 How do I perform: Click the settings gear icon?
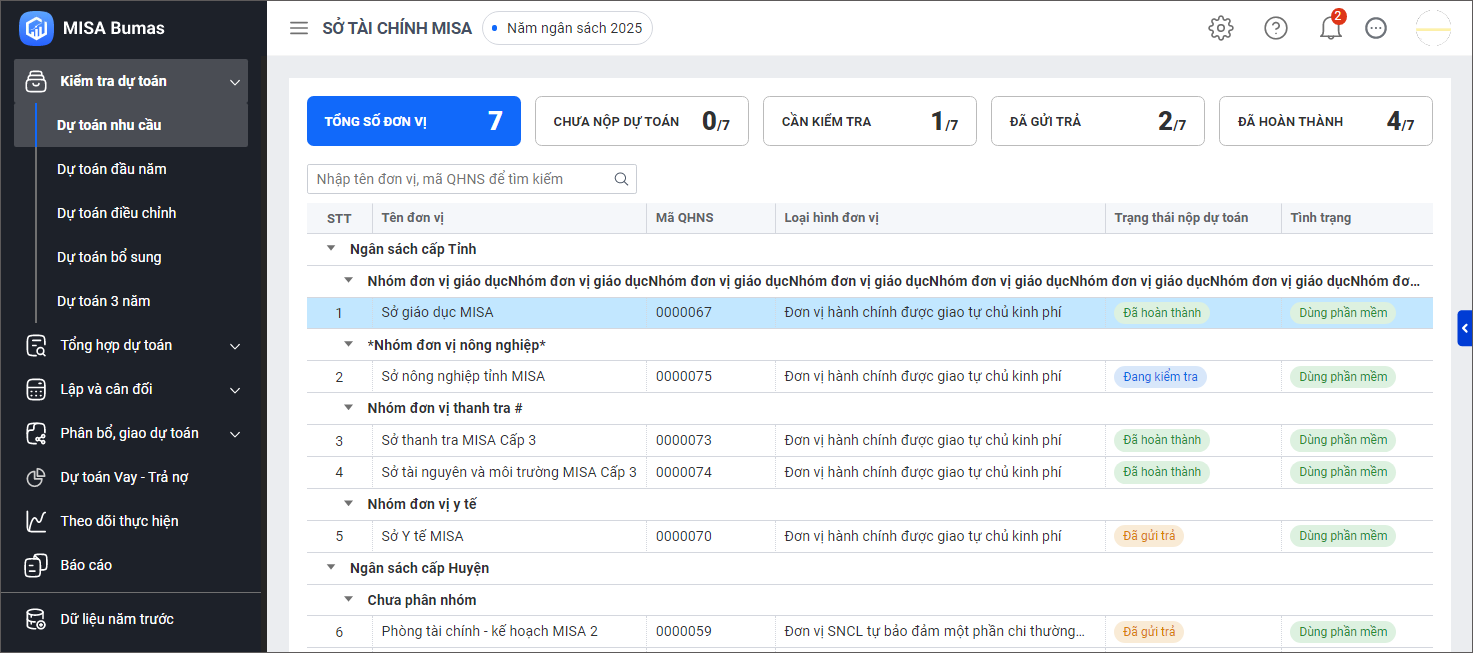coord(1220,28)
